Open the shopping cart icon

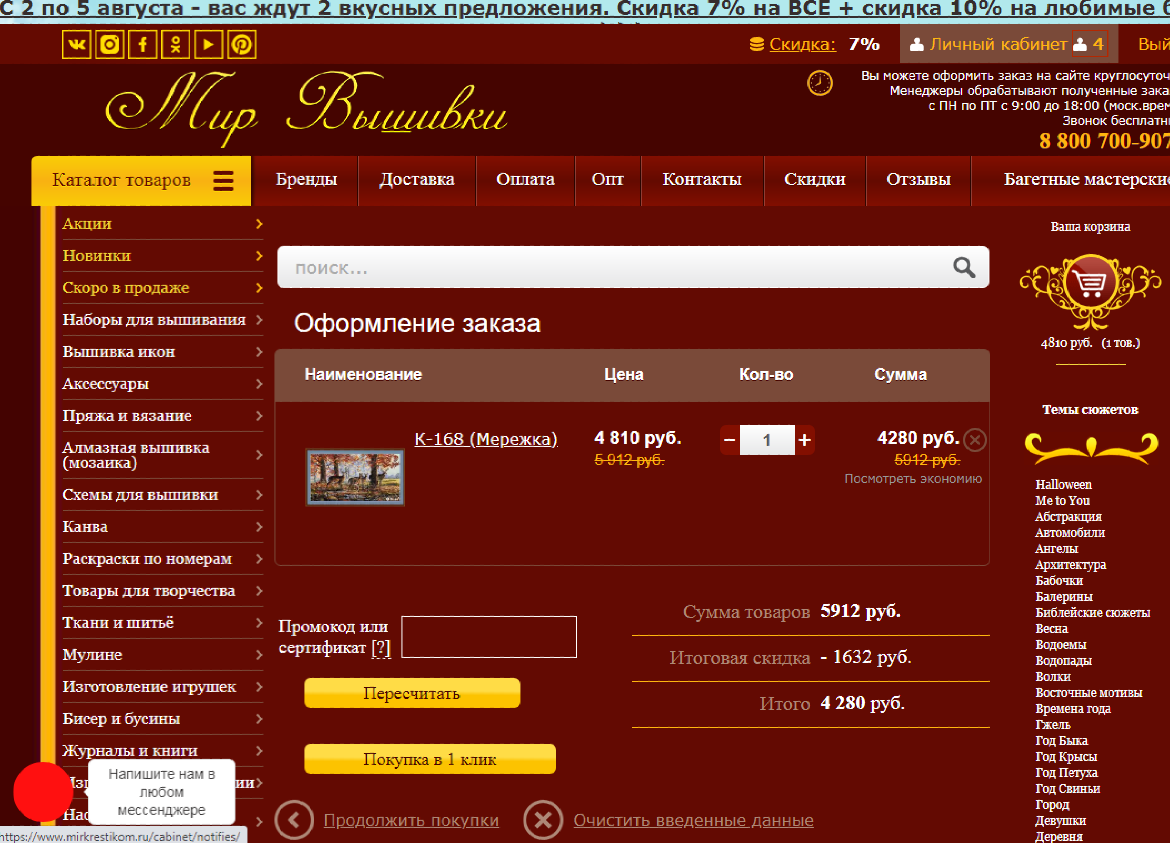(x=1090, y=284)
